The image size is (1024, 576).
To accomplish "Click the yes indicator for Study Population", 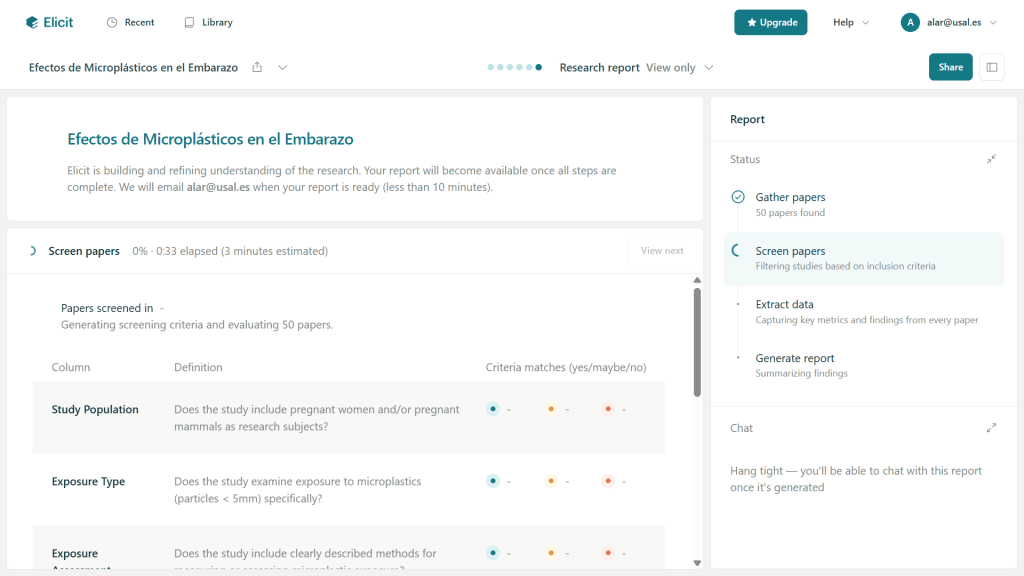I will coord(492,409).
